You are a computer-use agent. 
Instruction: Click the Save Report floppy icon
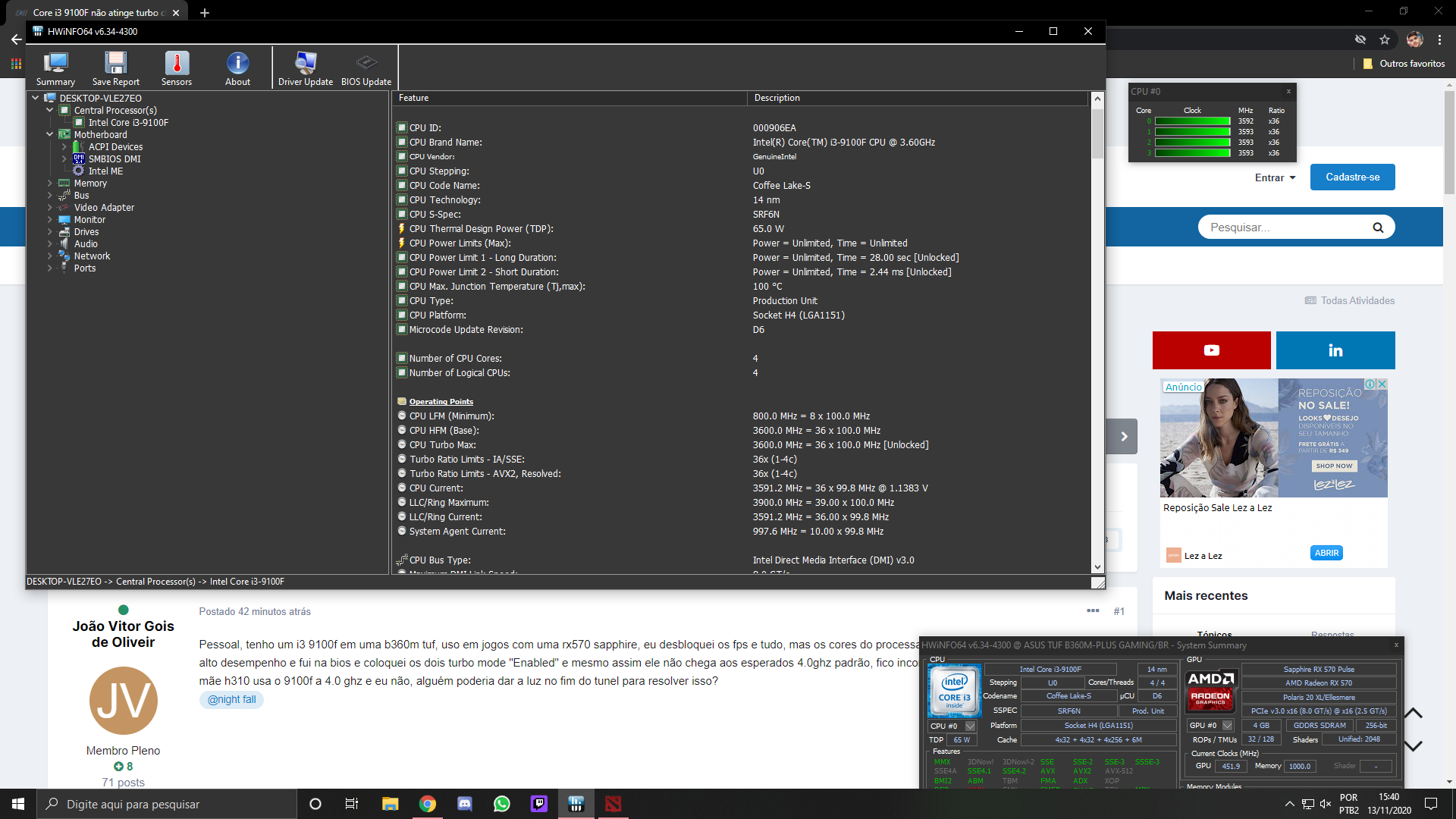click(116, 68)
